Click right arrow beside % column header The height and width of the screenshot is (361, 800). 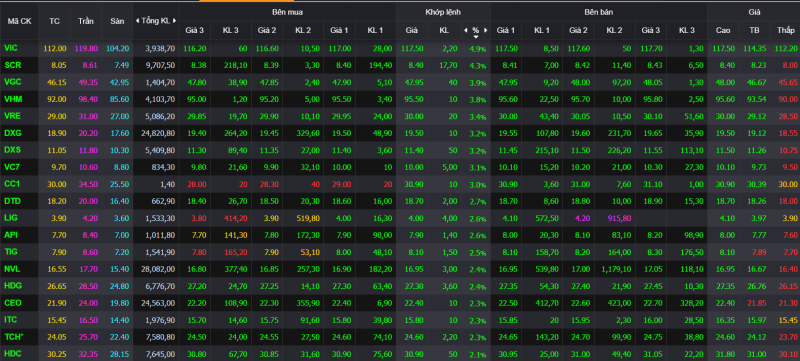(x=485, y=30)
